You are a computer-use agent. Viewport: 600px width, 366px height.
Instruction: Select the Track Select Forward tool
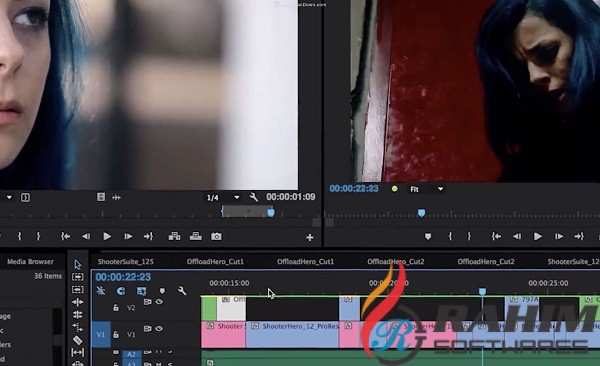click(78, 276)
